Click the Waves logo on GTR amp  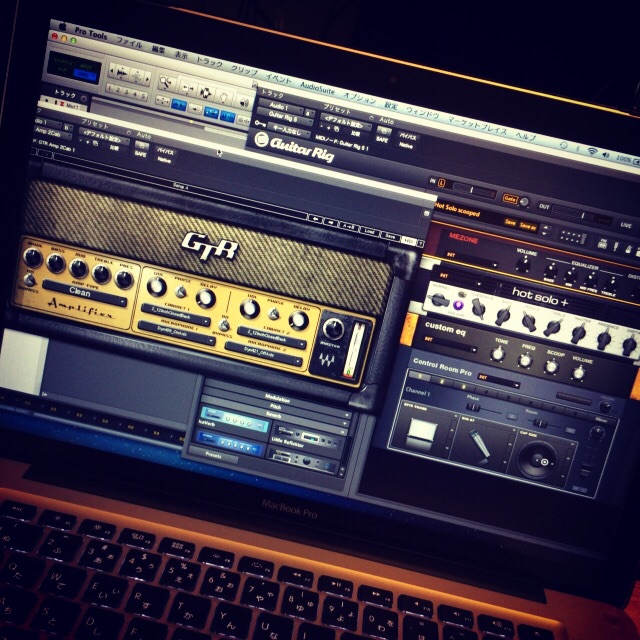pyautogui.click(x=327, y=359)
